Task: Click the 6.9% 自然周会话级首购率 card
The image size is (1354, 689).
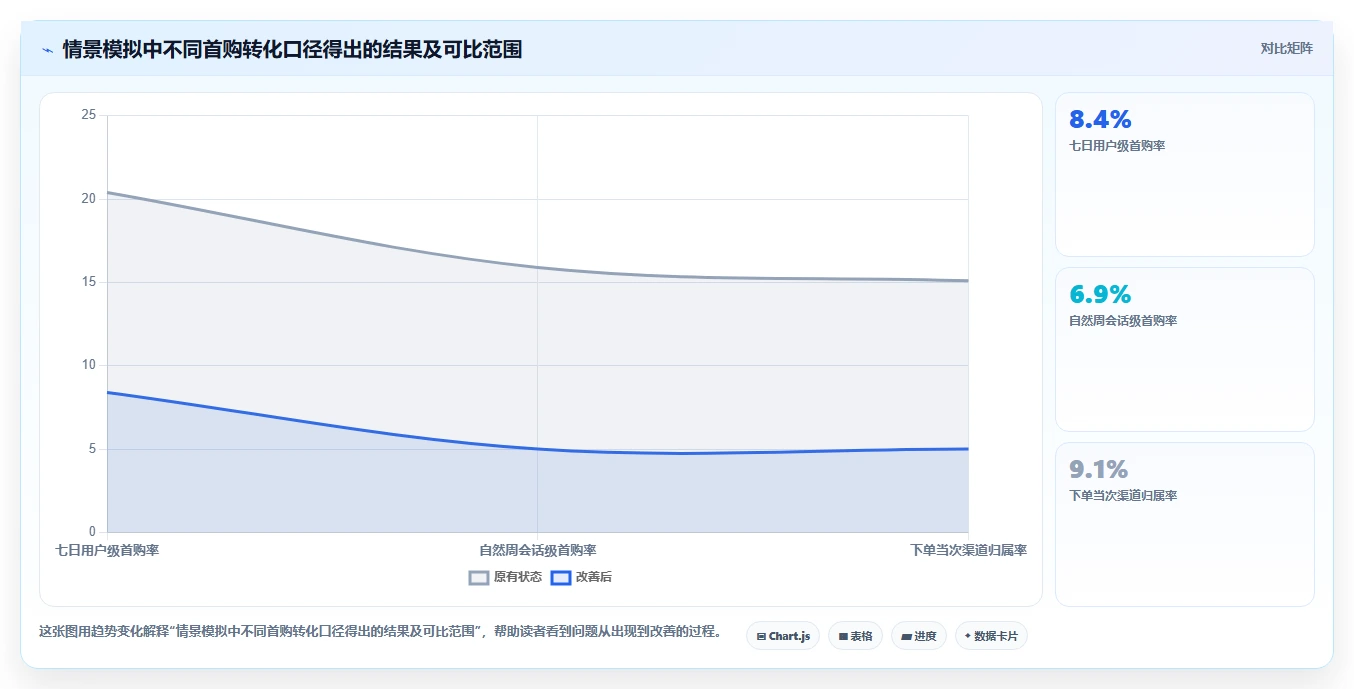Action: click(x=1184, y=350)
